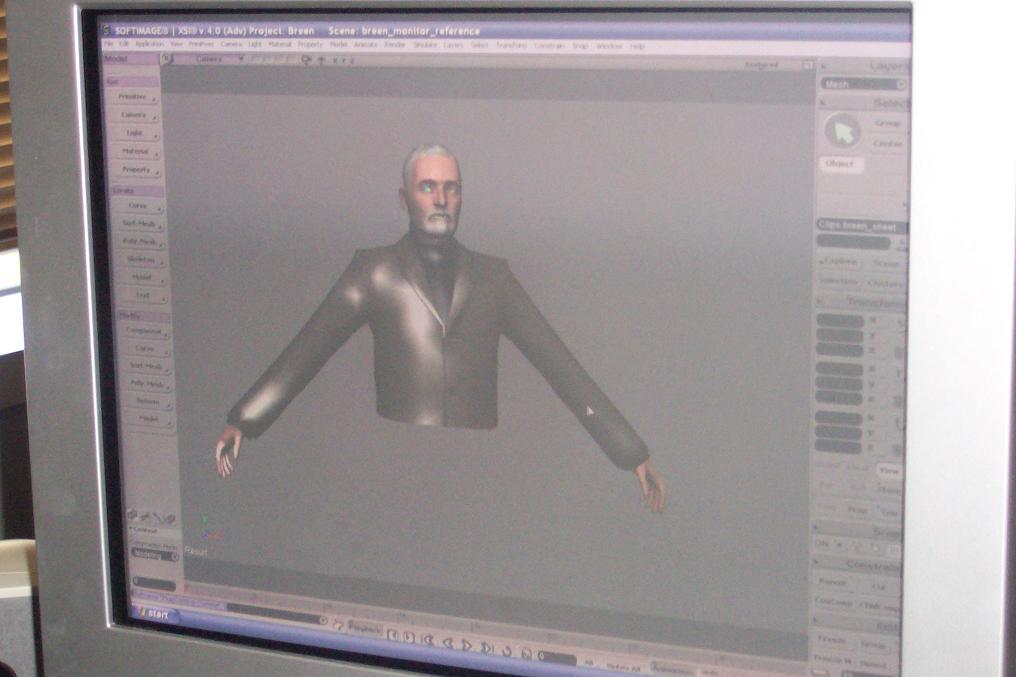Click the Group selection filter button

click(888, 123)
